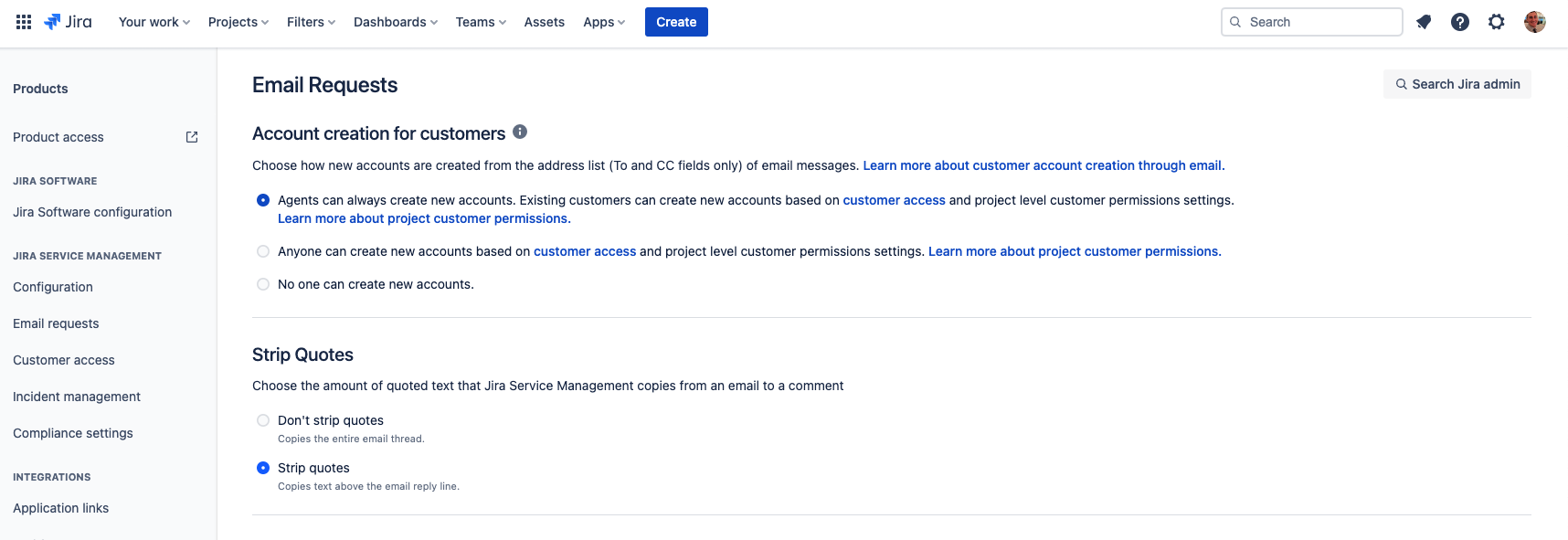The width and height of the screenshot is (1568, 540).
Task: Go to Jira Software configuration
Action: [92, 212]
